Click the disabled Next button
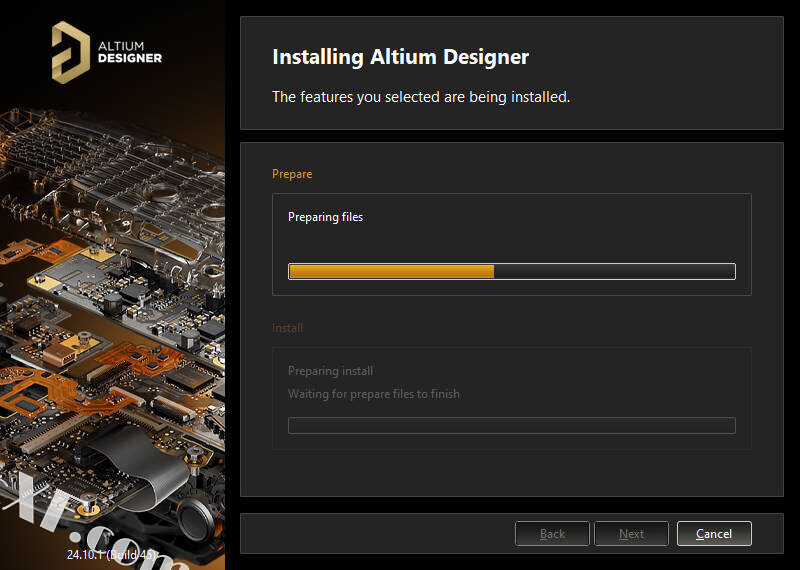The height and width of the screenshot is (570, 800). (631, 534)
